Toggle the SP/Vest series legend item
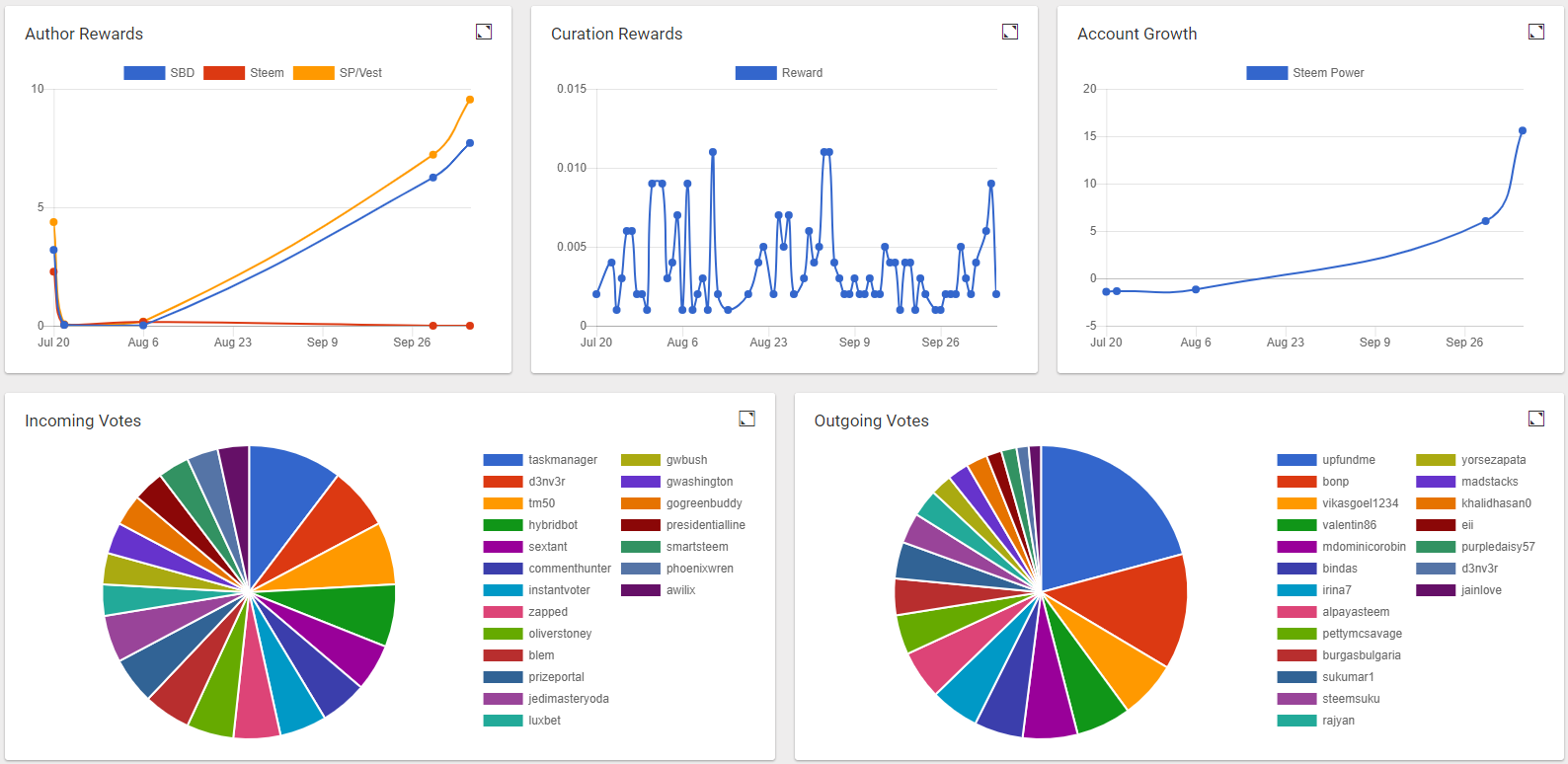This screenshot has width=1568, height=764. point(338,73)
